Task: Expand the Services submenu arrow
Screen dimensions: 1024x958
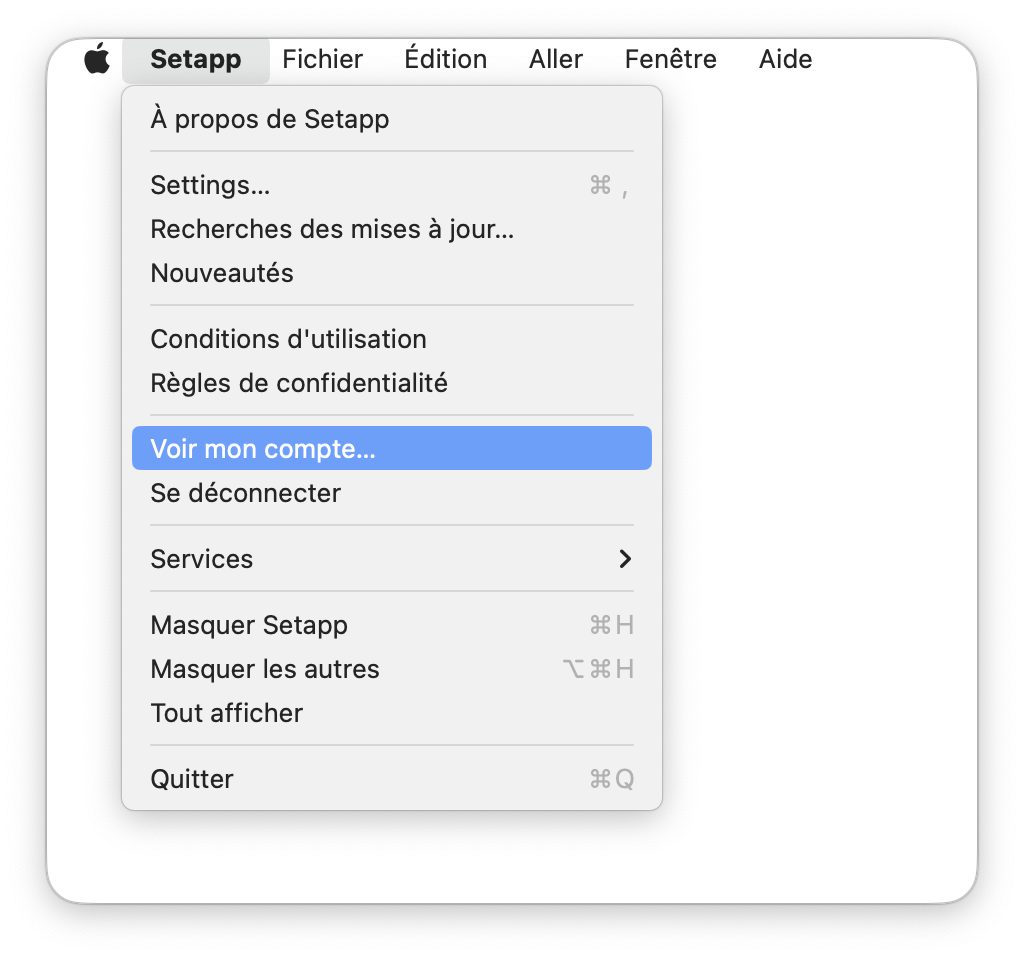Action: point(625,559)
